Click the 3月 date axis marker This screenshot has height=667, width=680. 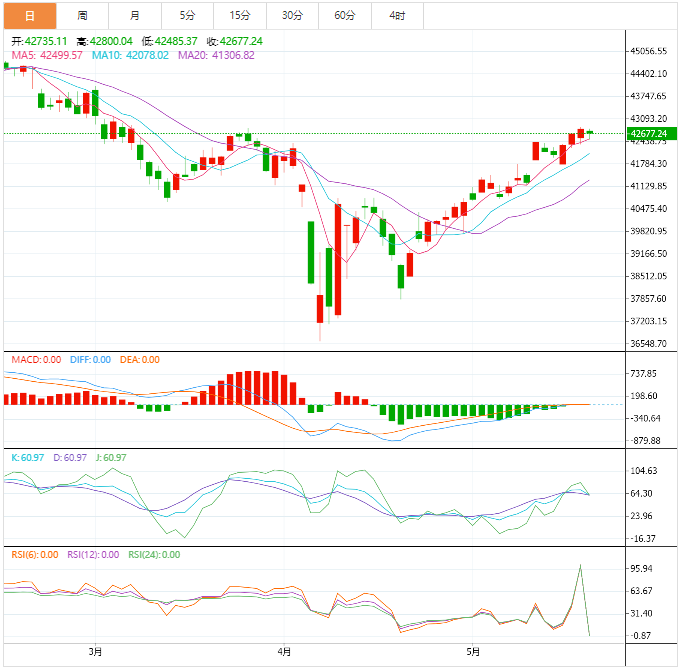pyautogui.click(x=95, y=652)
